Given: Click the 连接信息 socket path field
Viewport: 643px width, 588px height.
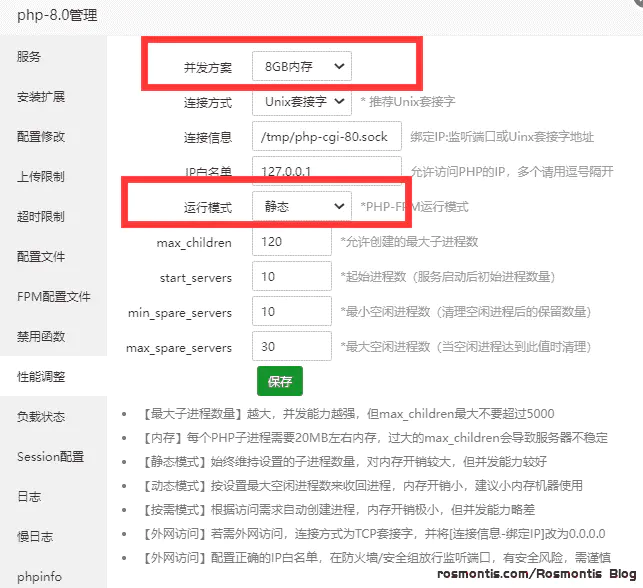Looking at the screenshot, I should click(x=327, y=136).
